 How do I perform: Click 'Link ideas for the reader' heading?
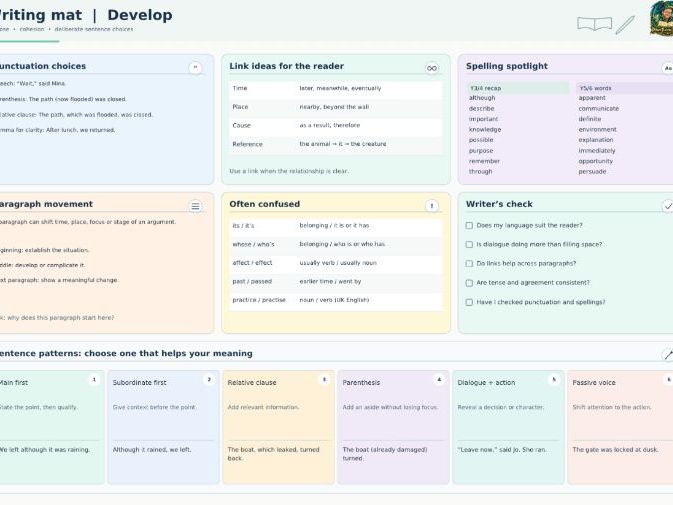coord(286,66)
